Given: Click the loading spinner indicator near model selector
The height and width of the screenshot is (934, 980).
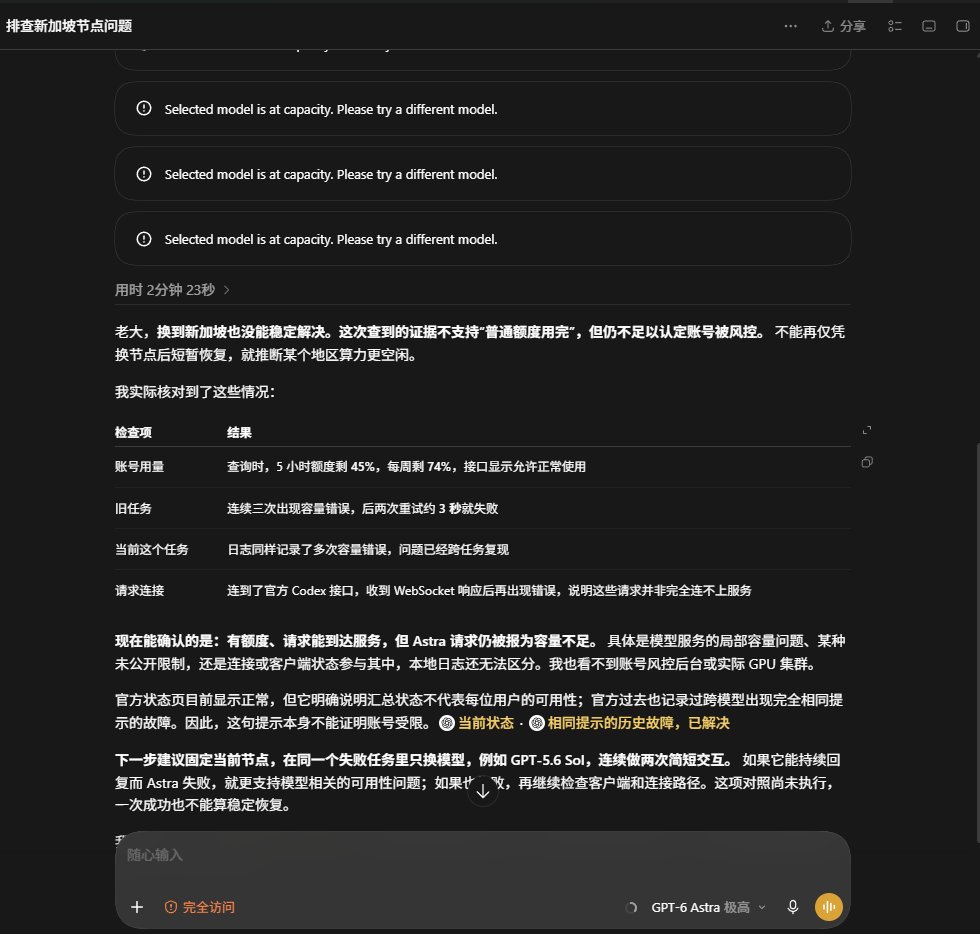Looking at the screenshot, I should click(x=631, y=908).
